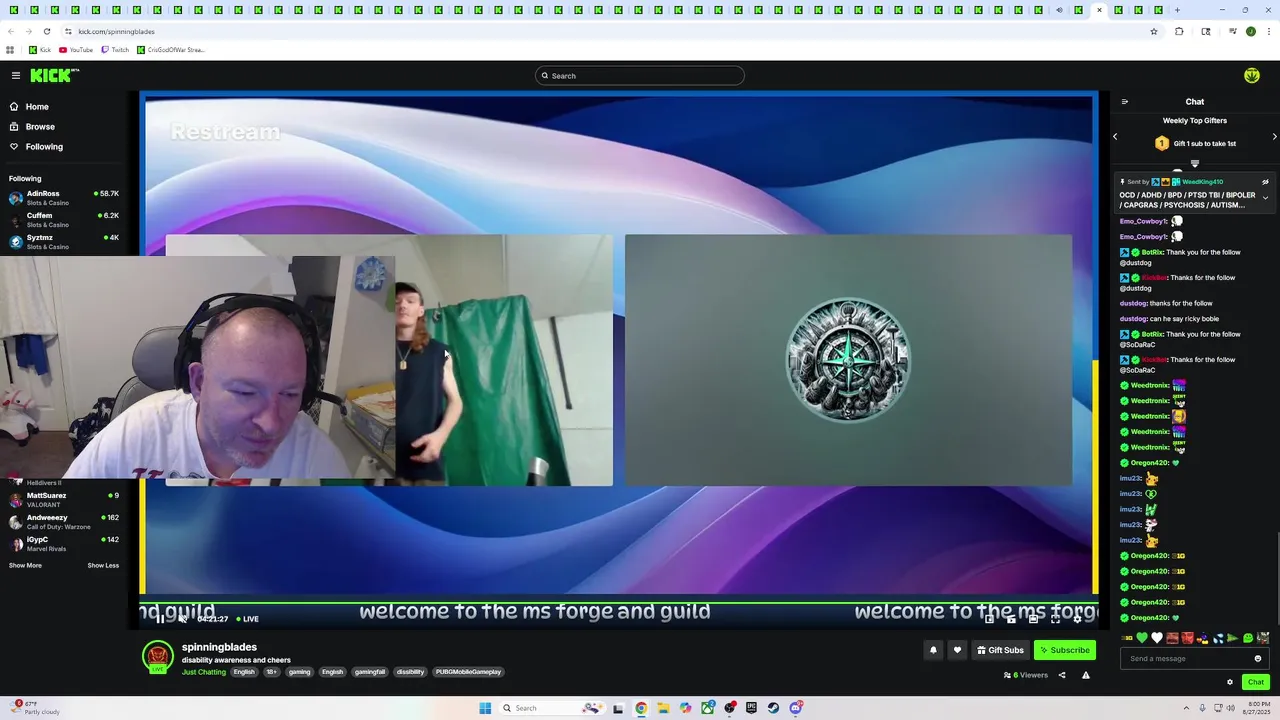Click the Kick logo
The height and width of the screenshot is (720, 1280).
[x=54, y=75]
